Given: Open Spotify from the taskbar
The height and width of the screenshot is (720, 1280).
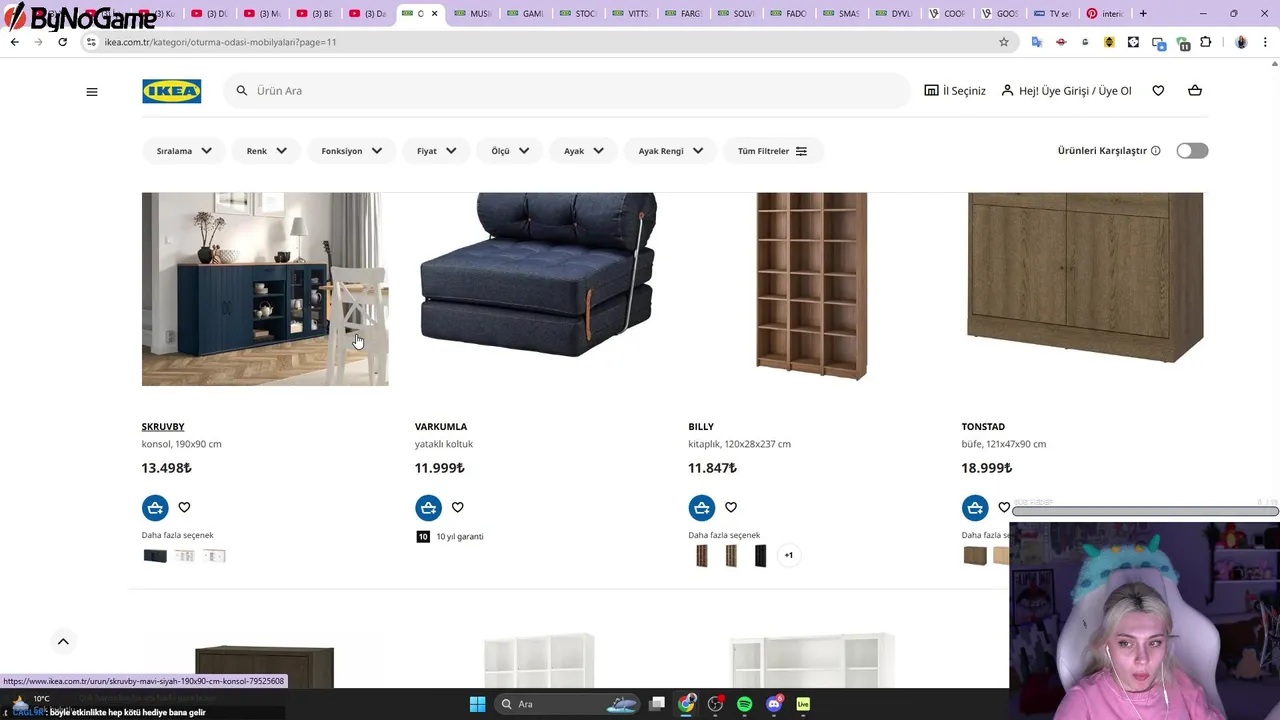Looking at the screenshot, I should (744, 704).
